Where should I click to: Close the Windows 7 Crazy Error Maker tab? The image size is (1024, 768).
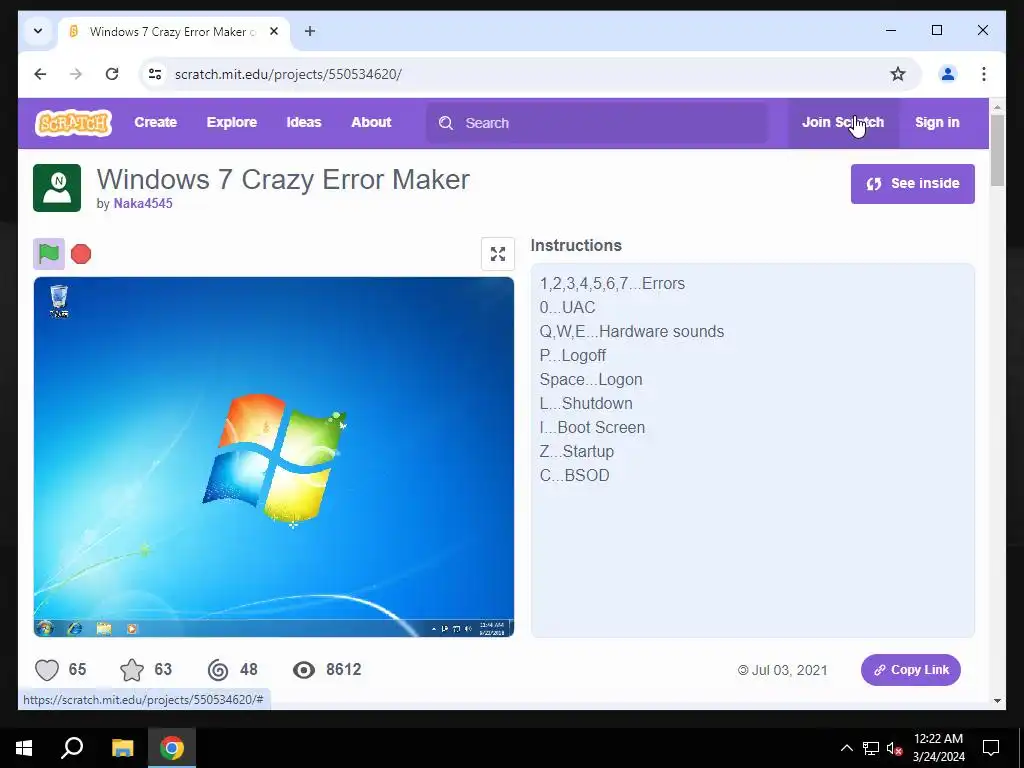(x=274, y=31)
